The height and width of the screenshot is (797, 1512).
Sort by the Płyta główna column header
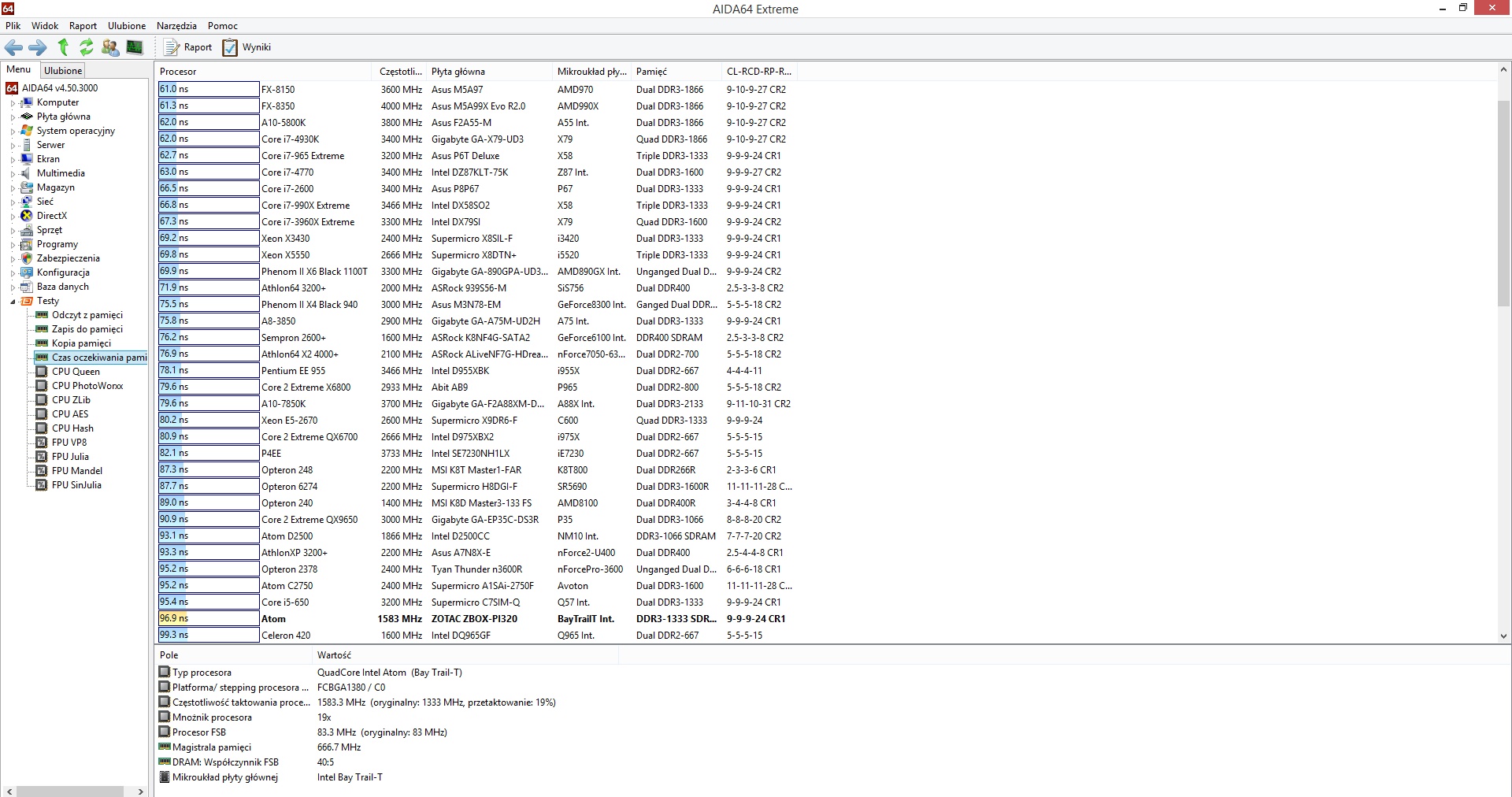(488, 71)
